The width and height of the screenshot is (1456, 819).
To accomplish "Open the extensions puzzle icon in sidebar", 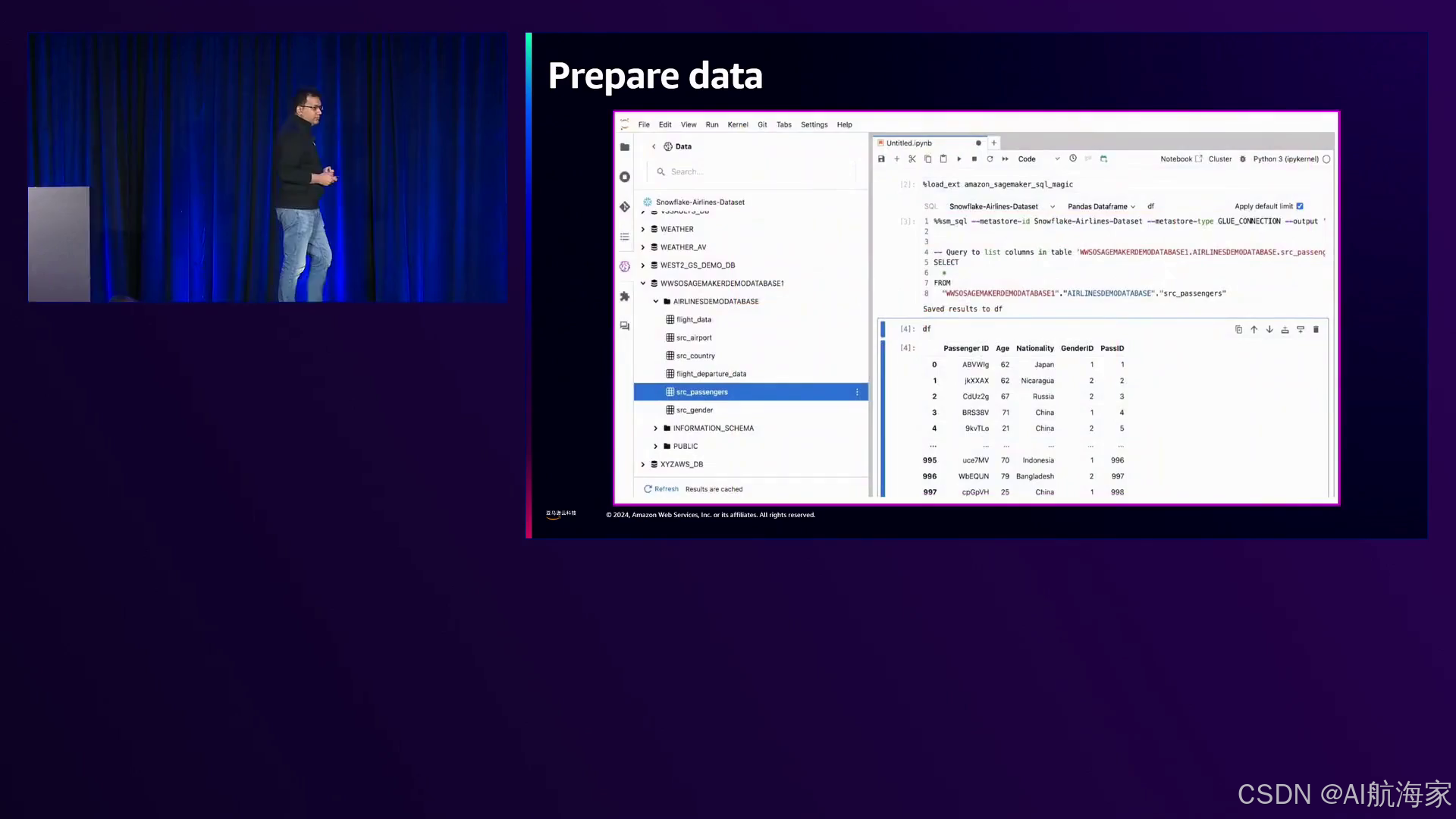I will (x=624, y=297).
